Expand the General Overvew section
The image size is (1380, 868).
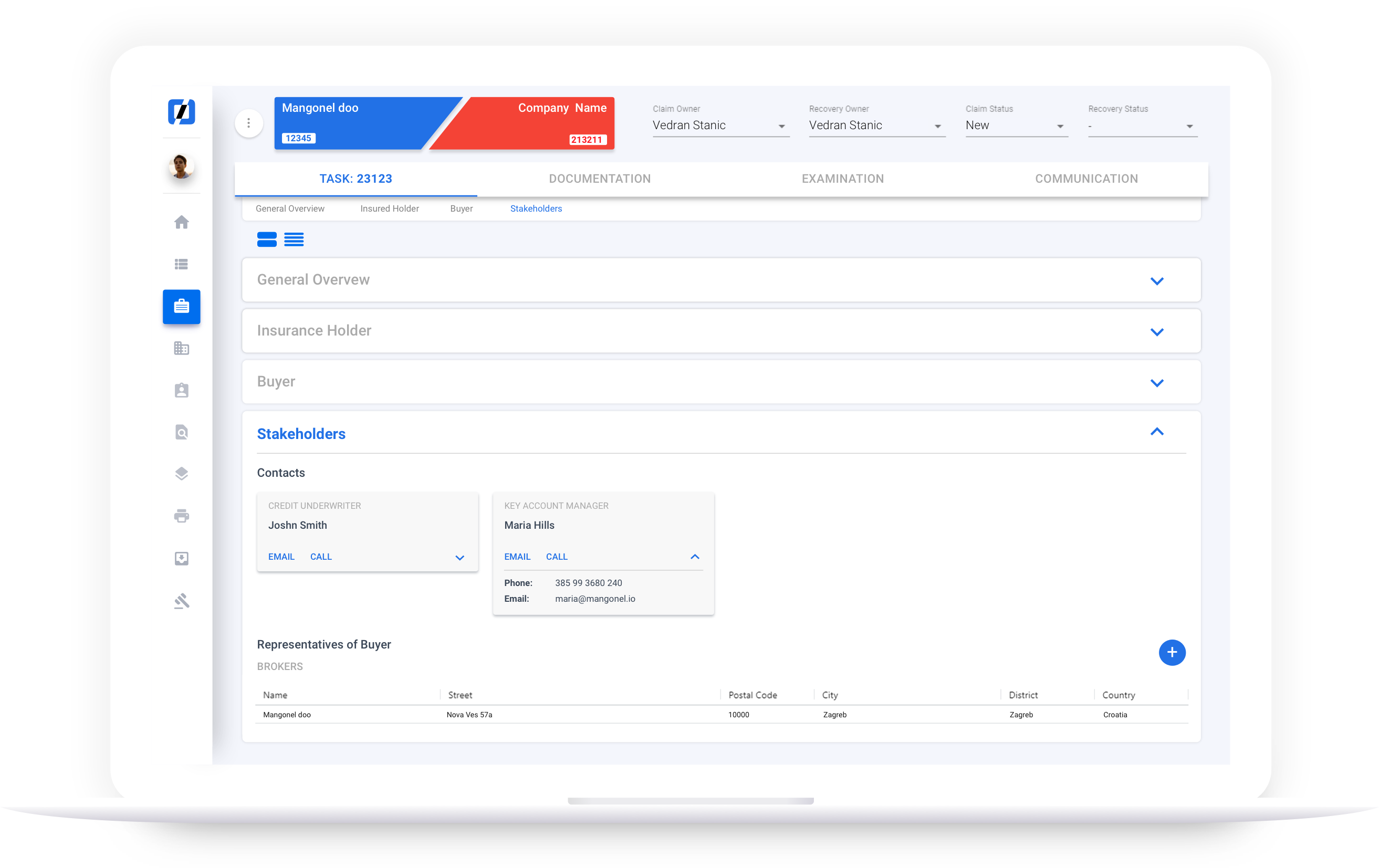pyautogui.click(x=1156, y=281)
